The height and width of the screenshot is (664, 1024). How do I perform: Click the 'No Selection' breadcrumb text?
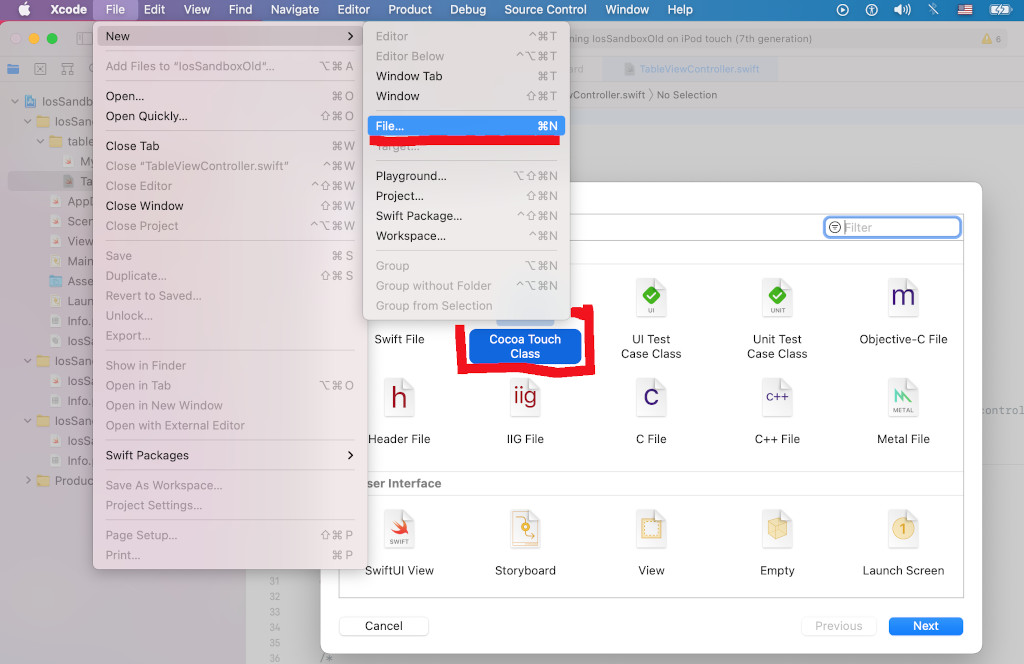coord(686,95)
